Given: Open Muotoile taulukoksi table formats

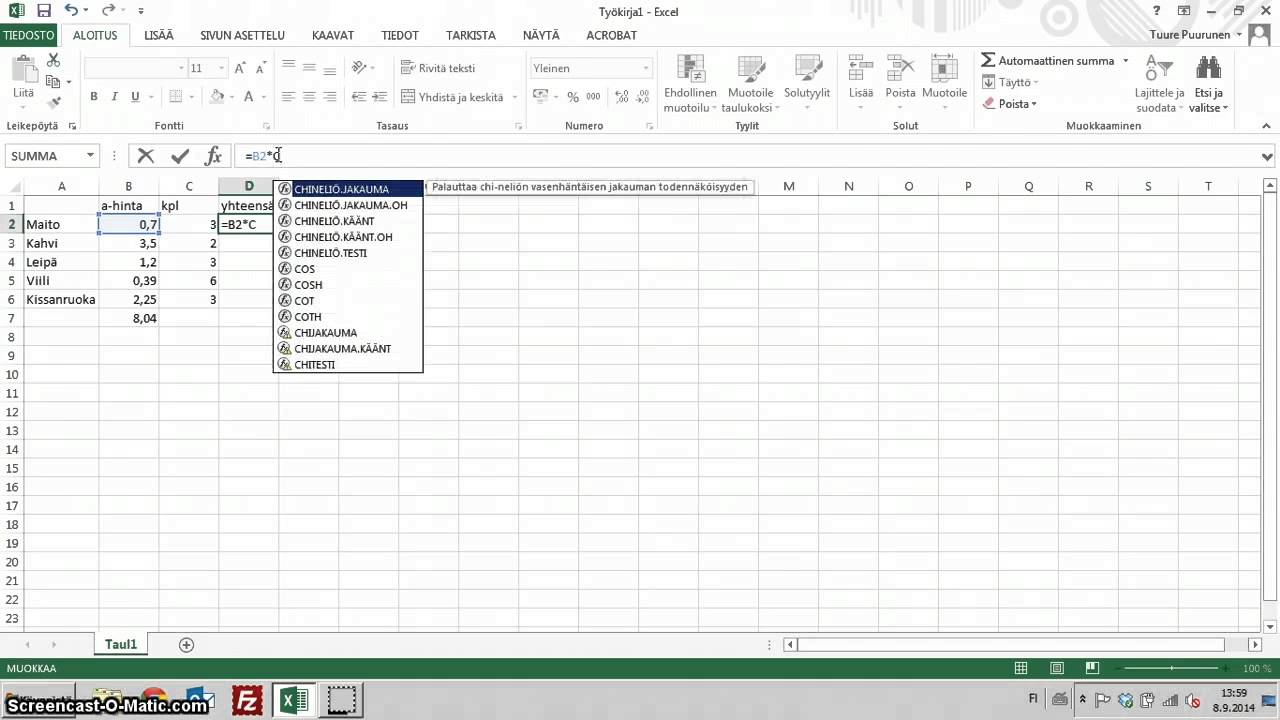Looking at the screenshot, I should pyautogui.click(x=750, y=83).
